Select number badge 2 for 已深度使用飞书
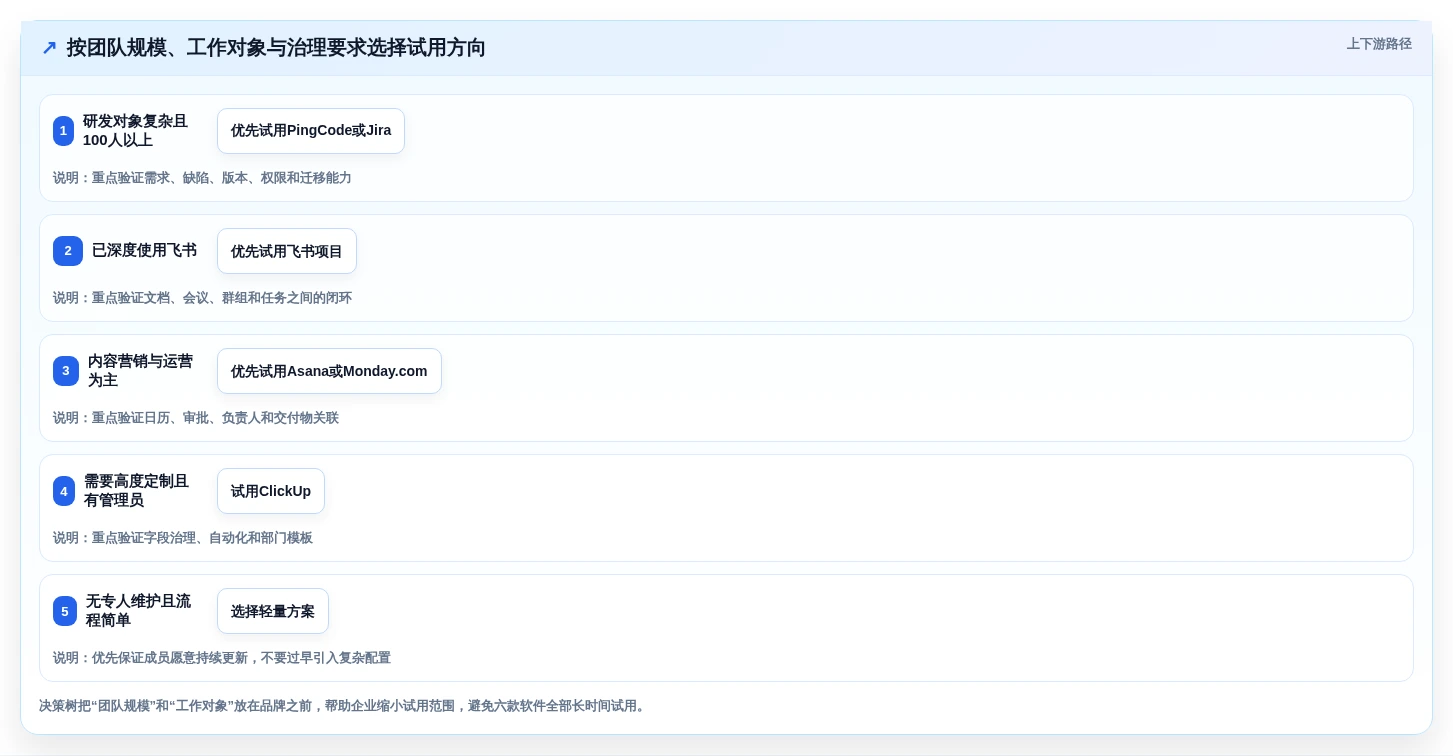Image resolution: width=1453 pixels, height=756 pixels. click(68, 251)
